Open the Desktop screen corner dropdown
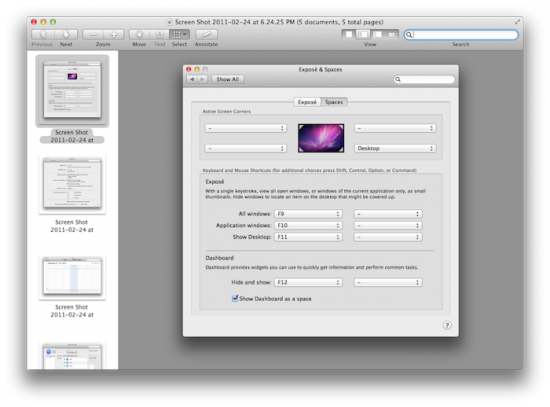 pyautogui.click(x=395, y=148)
